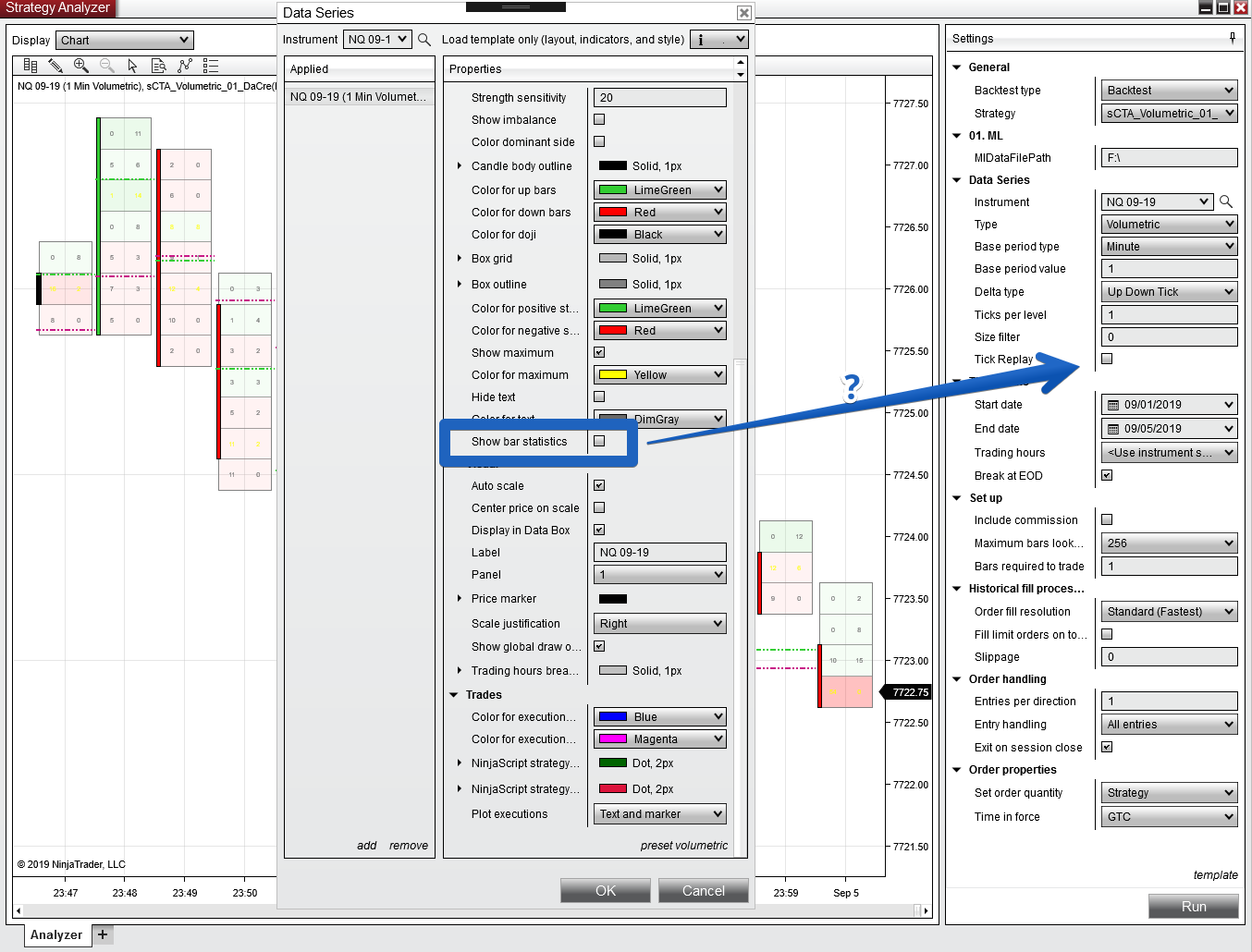Image resolution: width=1252 pixels, height=952 pixels.
Task: Click the remove link under Applied
Action: click(409, 845)
